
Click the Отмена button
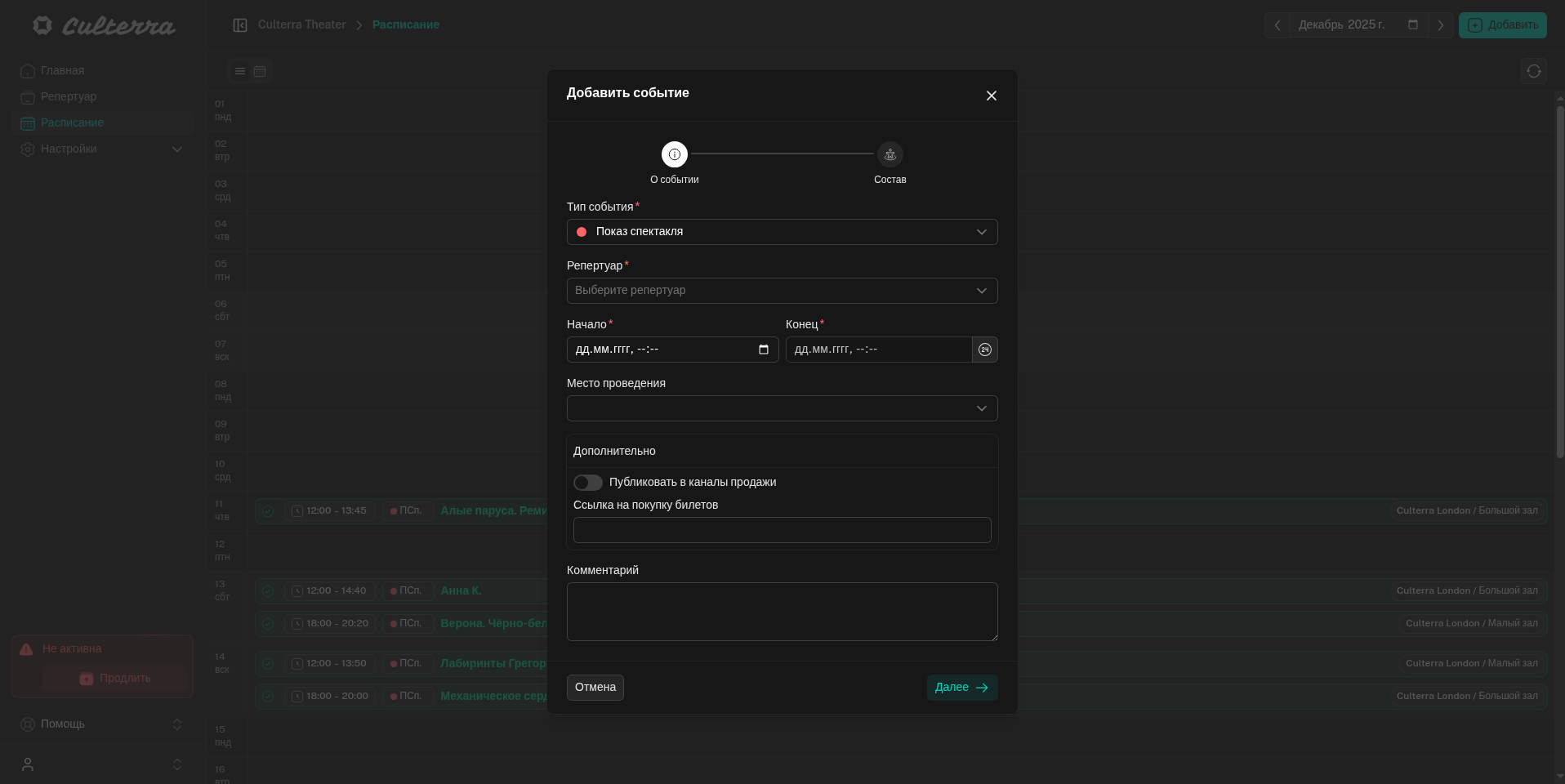pos(595,688)
